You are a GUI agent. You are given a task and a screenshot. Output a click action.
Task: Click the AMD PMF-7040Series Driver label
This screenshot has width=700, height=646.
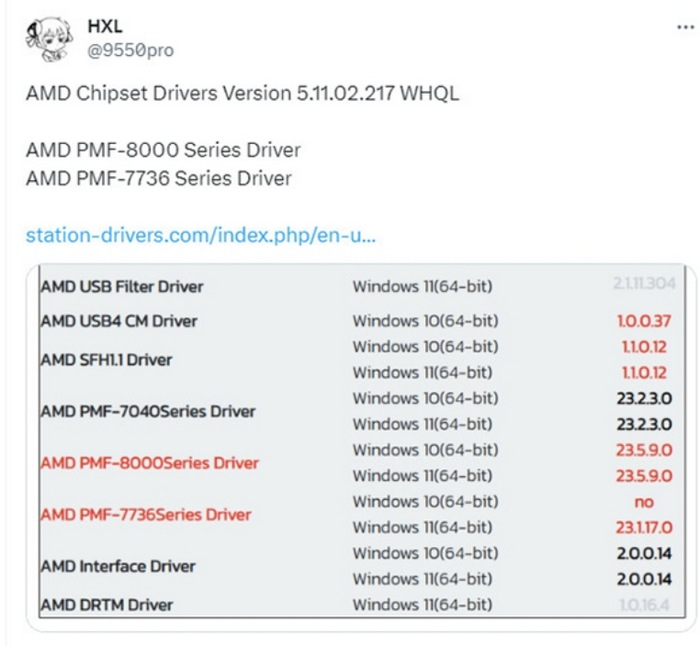coord(147,411)
